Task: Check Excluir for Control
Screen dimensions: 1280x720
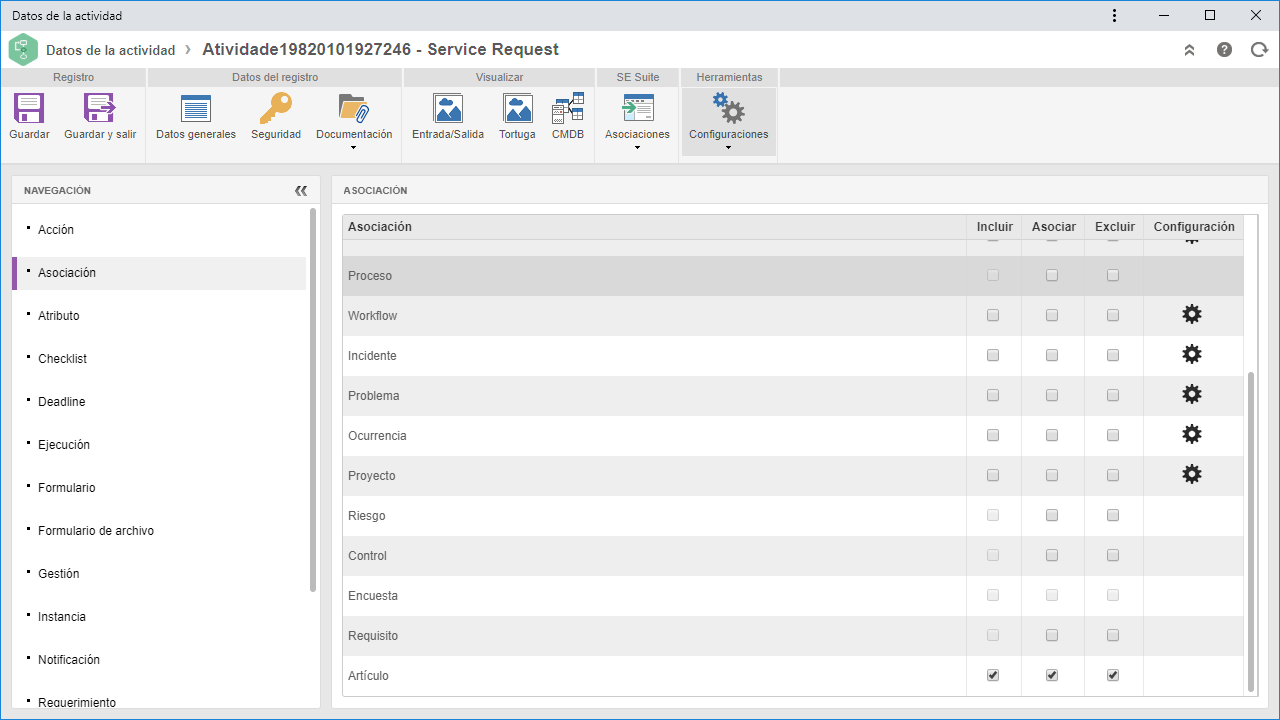Action: pos(1113,555)
